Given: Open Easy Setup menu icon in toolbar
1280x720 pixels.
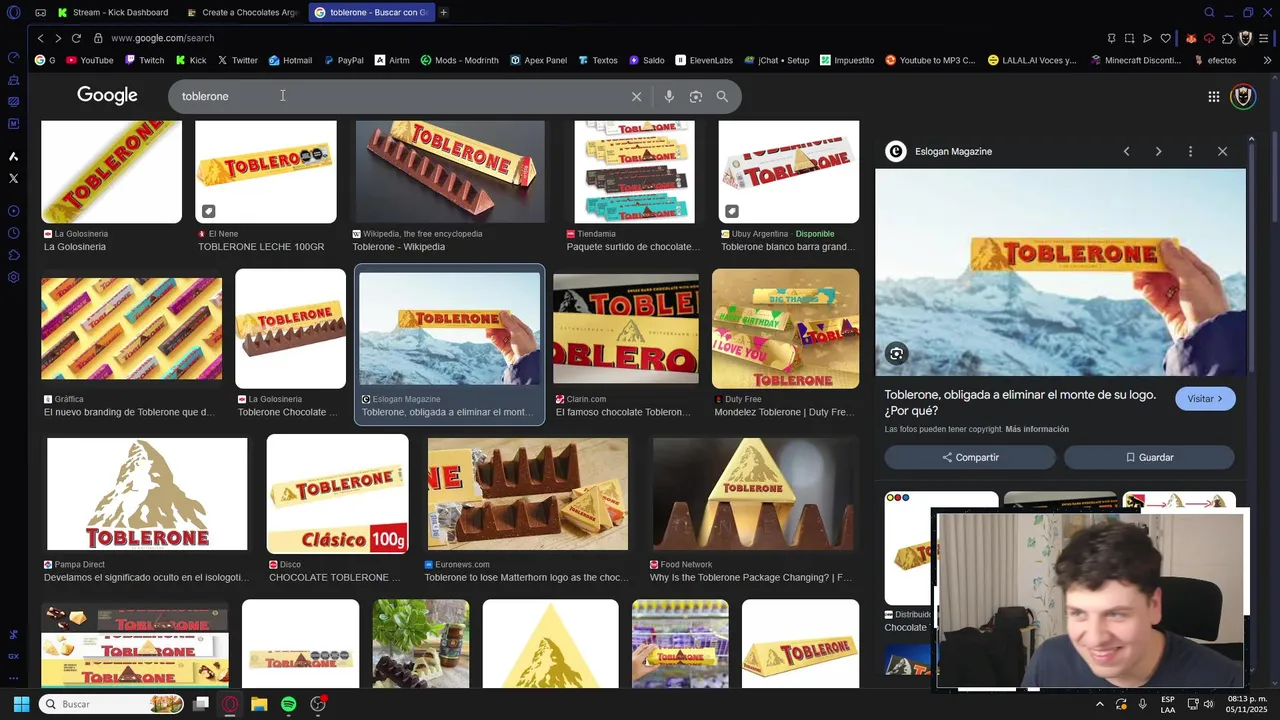Looking at the screenshot, I should pos(1264,38).
